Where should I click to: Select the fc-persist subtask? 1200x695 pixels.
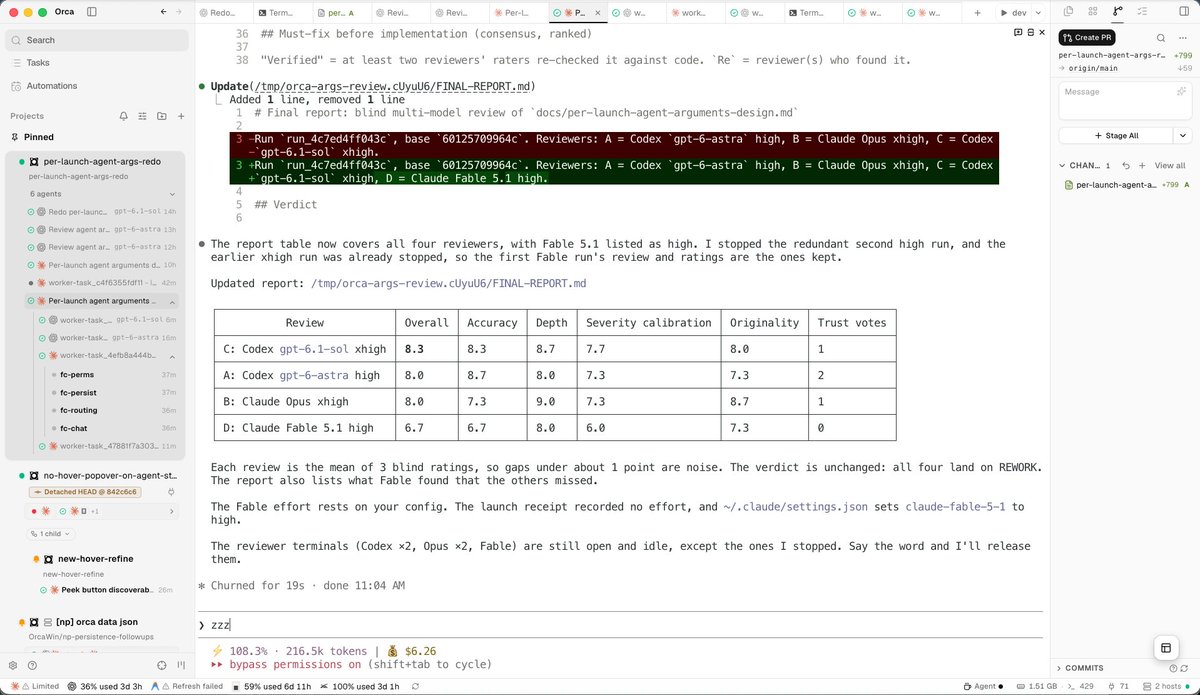[80, 392]
